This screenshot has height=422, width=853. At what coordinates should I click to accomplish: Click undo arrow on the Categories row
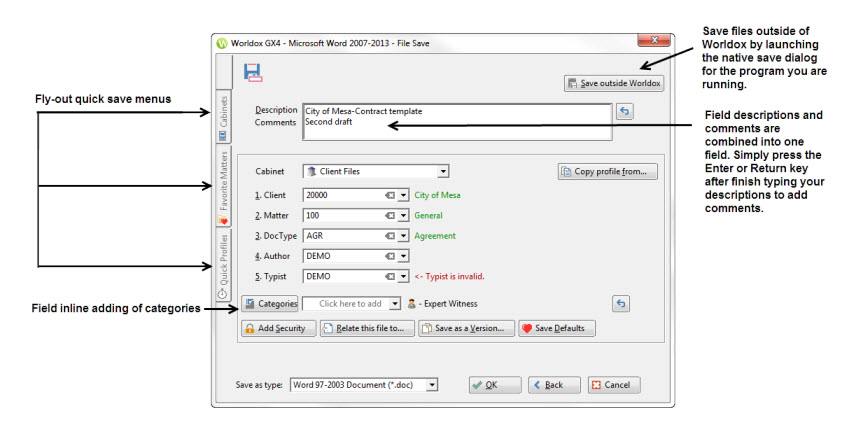click(621, 304)
